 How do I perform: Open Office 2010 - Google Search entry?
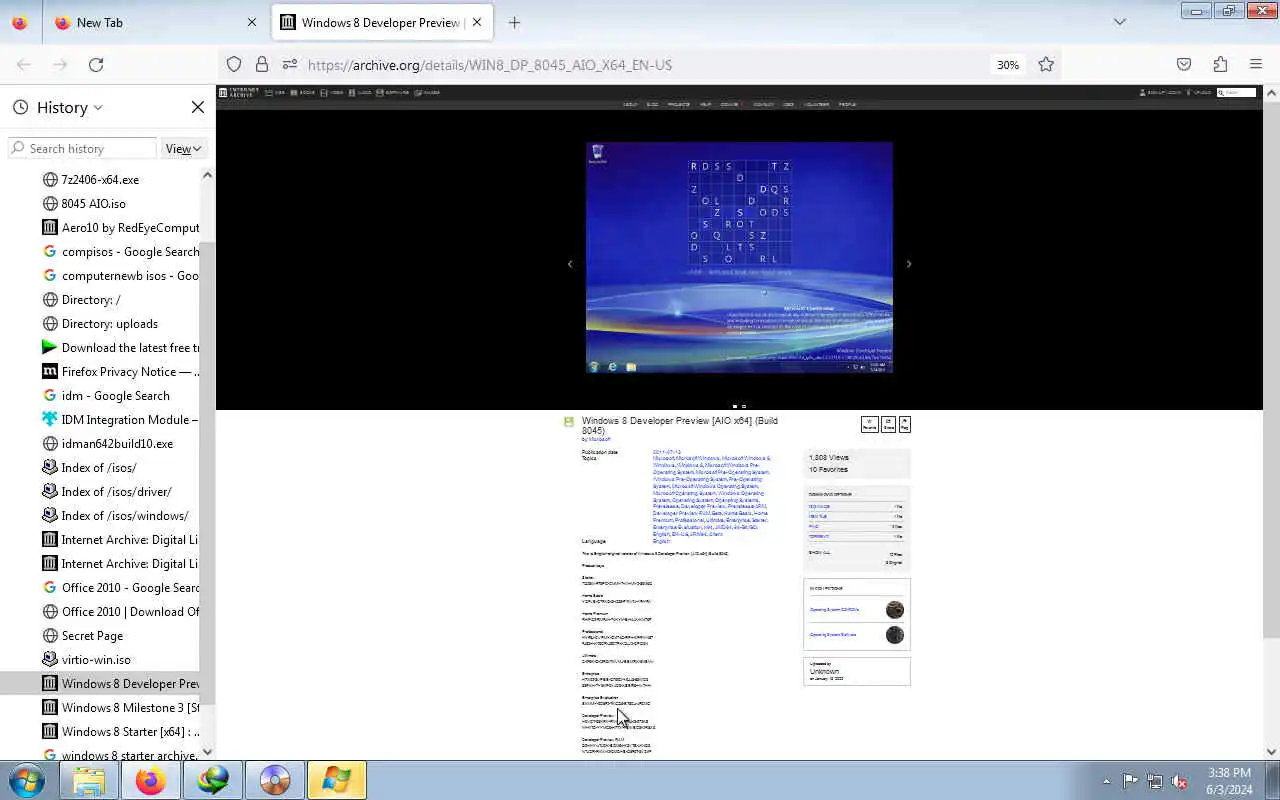(120, 588)
